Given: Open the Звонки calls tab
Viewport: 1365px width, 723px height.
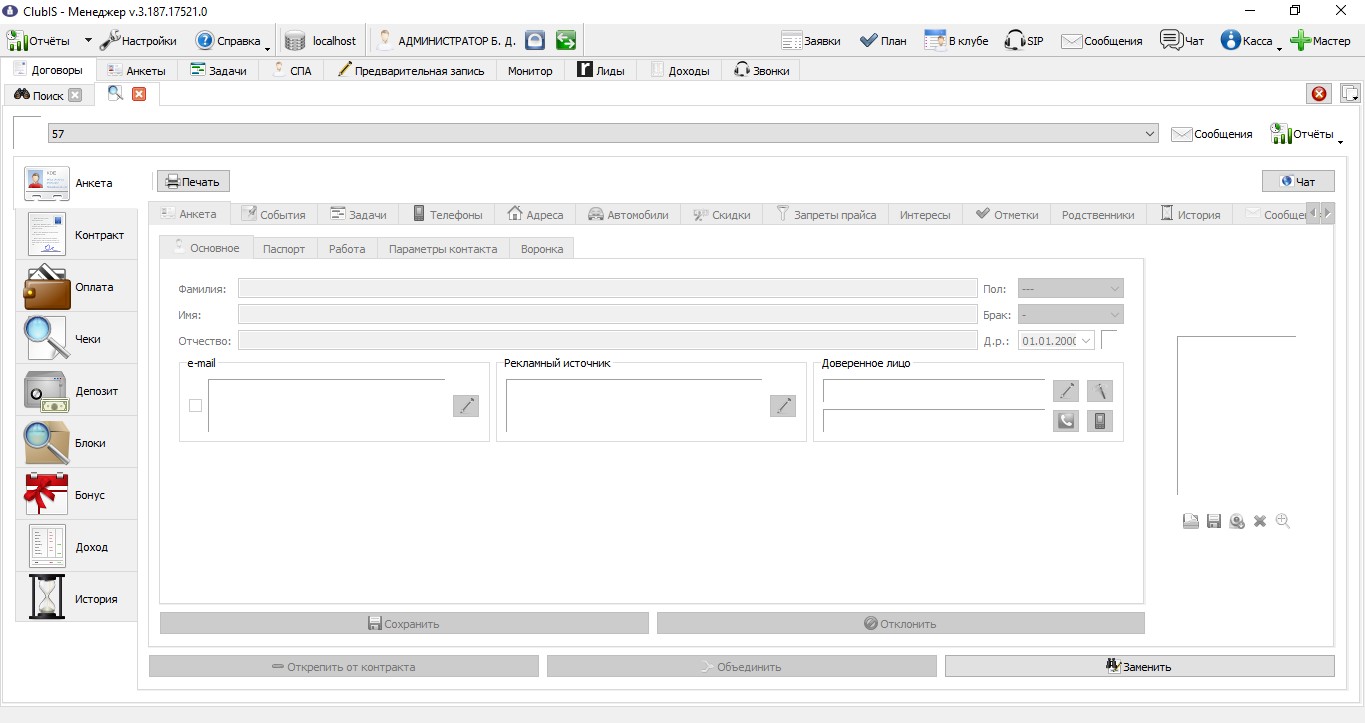Looking at the screenshot, I should [761, 71].
